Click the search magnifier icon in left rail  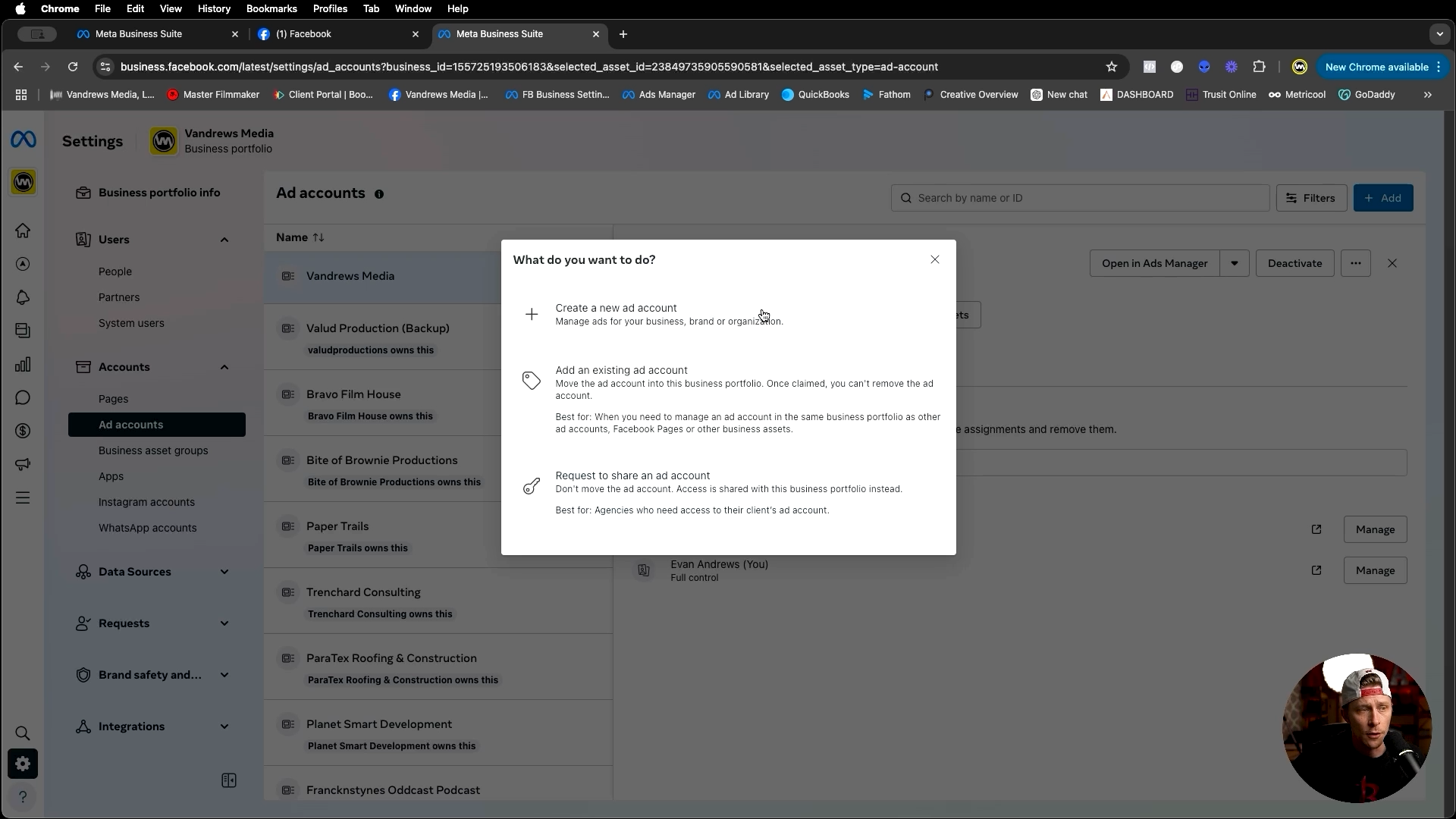tap(23, 733)
